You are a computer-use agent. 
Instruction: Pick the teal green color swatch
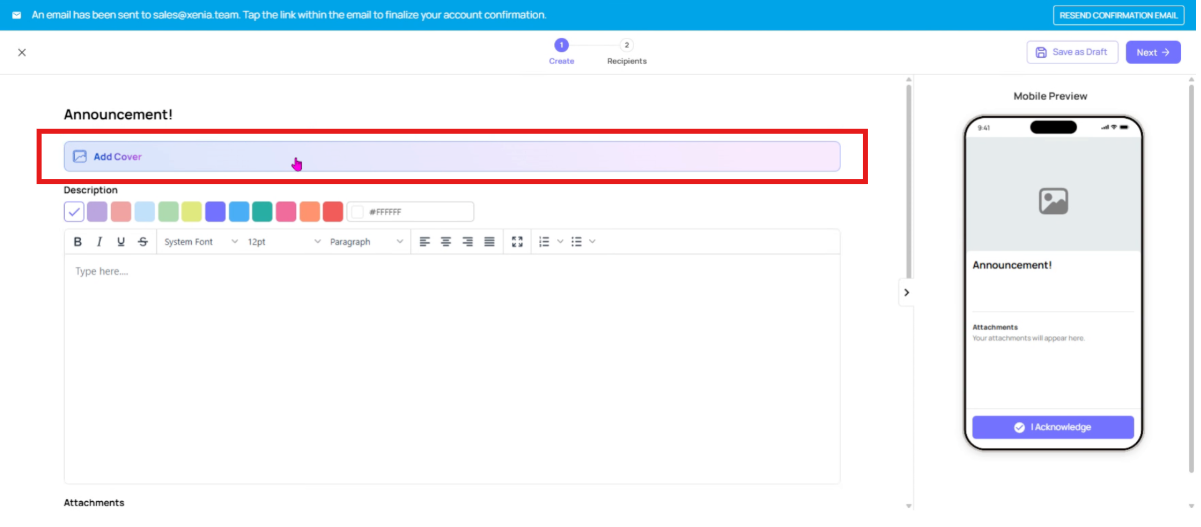[x=262, y=212]
